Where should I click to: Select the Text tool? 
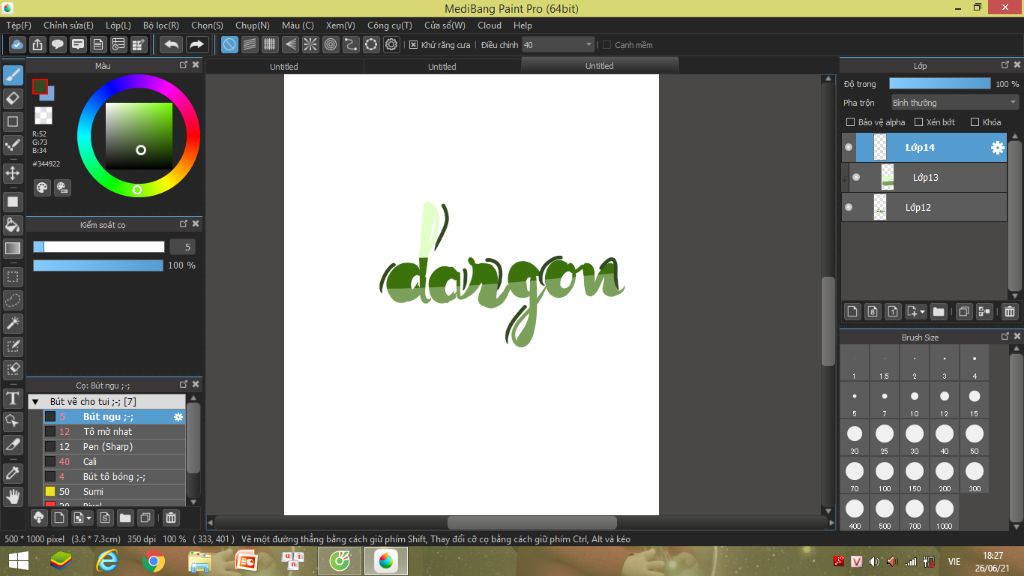(12, 398)
